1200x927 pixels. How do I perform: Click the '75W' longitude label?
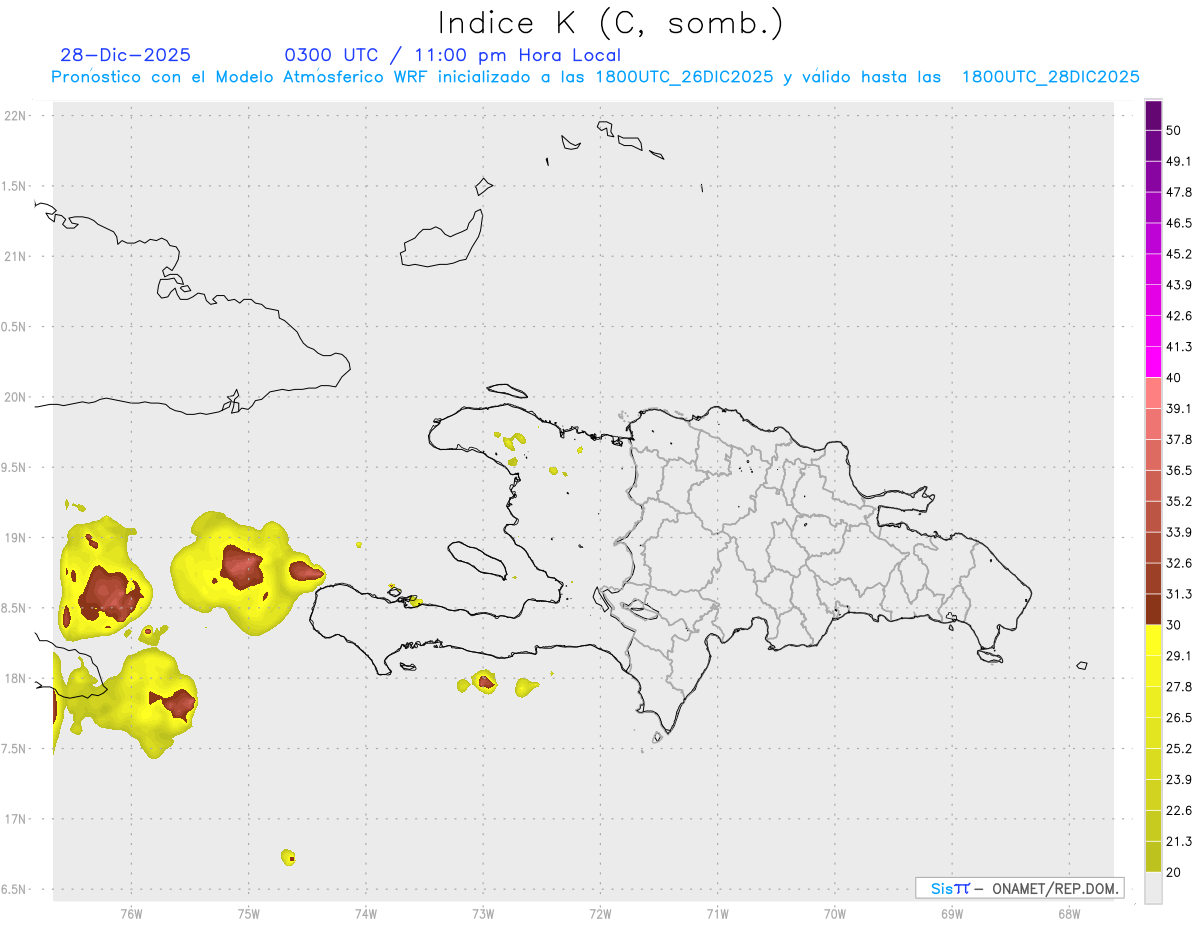click(248, 915)
